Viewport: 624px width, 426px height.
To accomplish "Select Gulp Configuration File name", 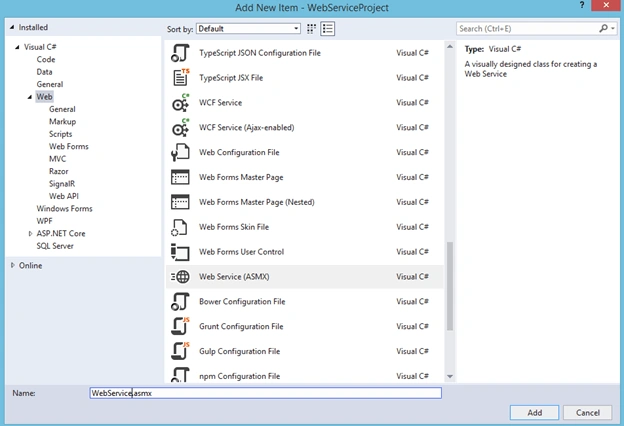I will point(240,351).
